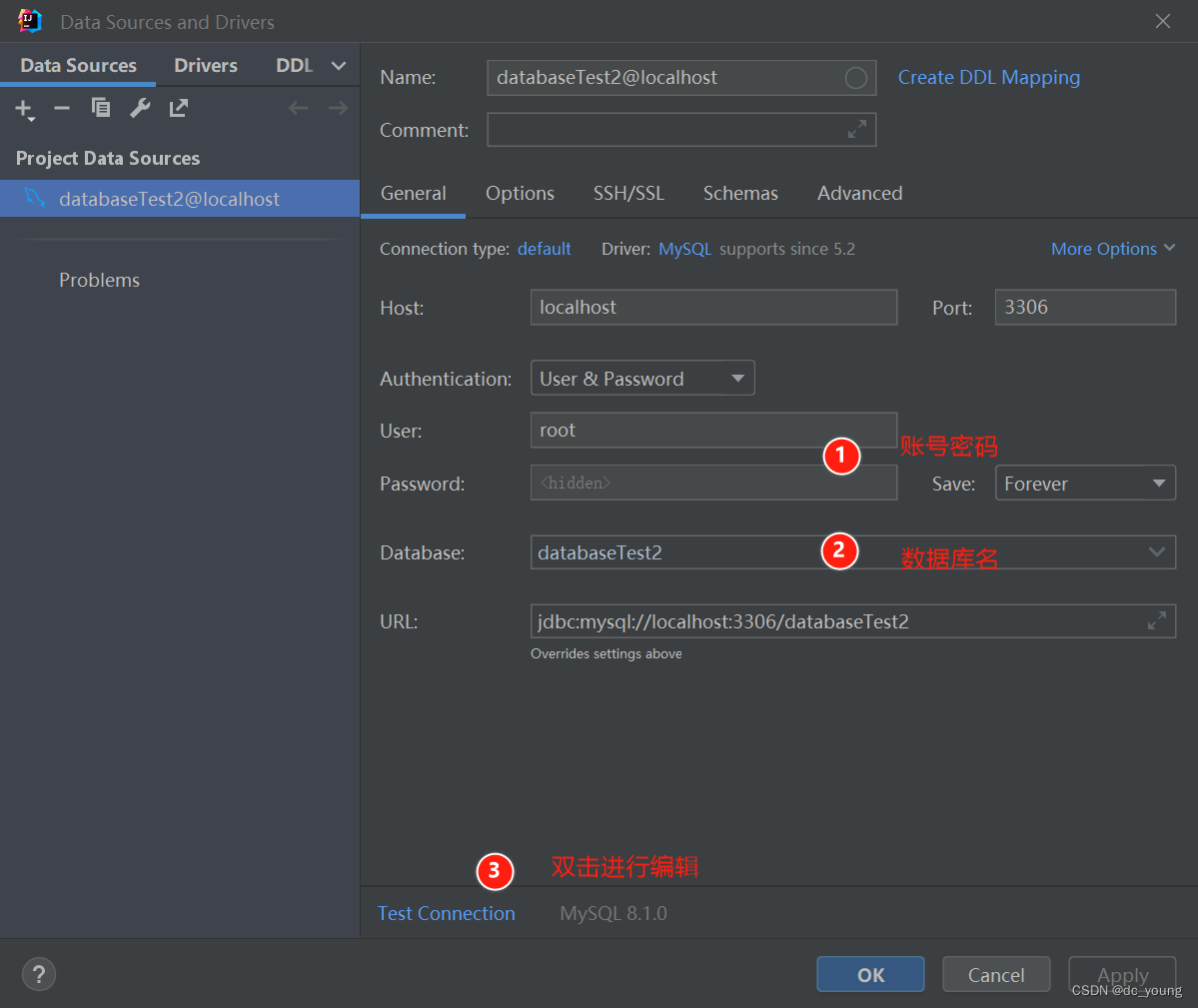
Task: Click the 'Overrides settings above' note
Action: click(606, 653)
